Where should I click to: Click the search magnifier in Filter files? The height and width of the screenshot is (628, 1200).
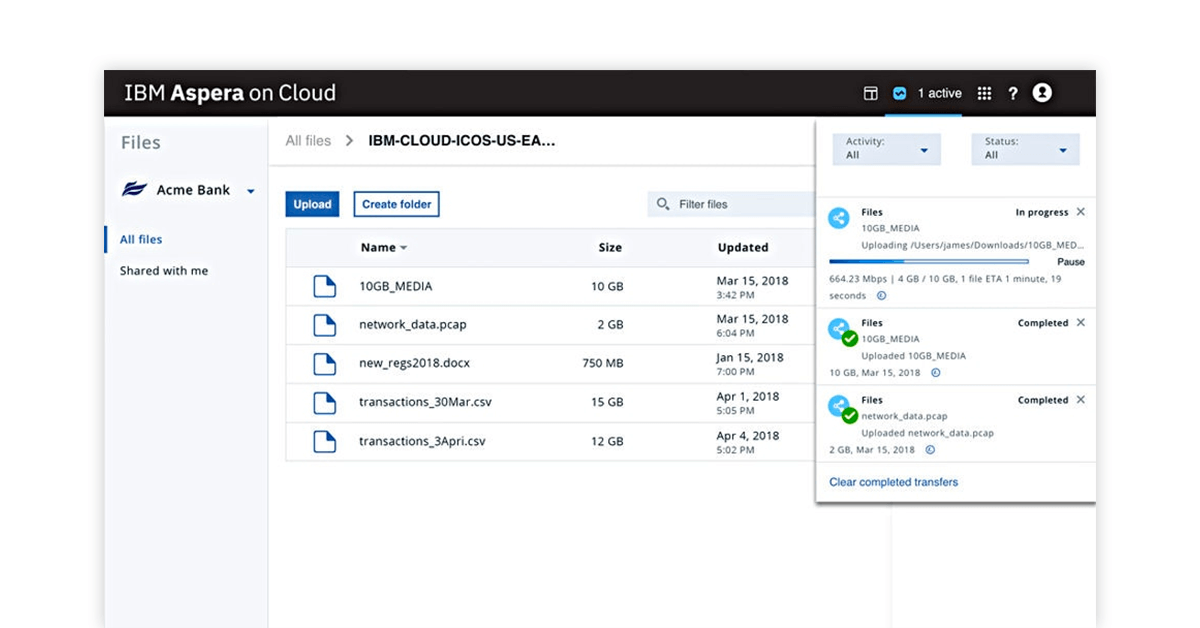pos(663,204)
